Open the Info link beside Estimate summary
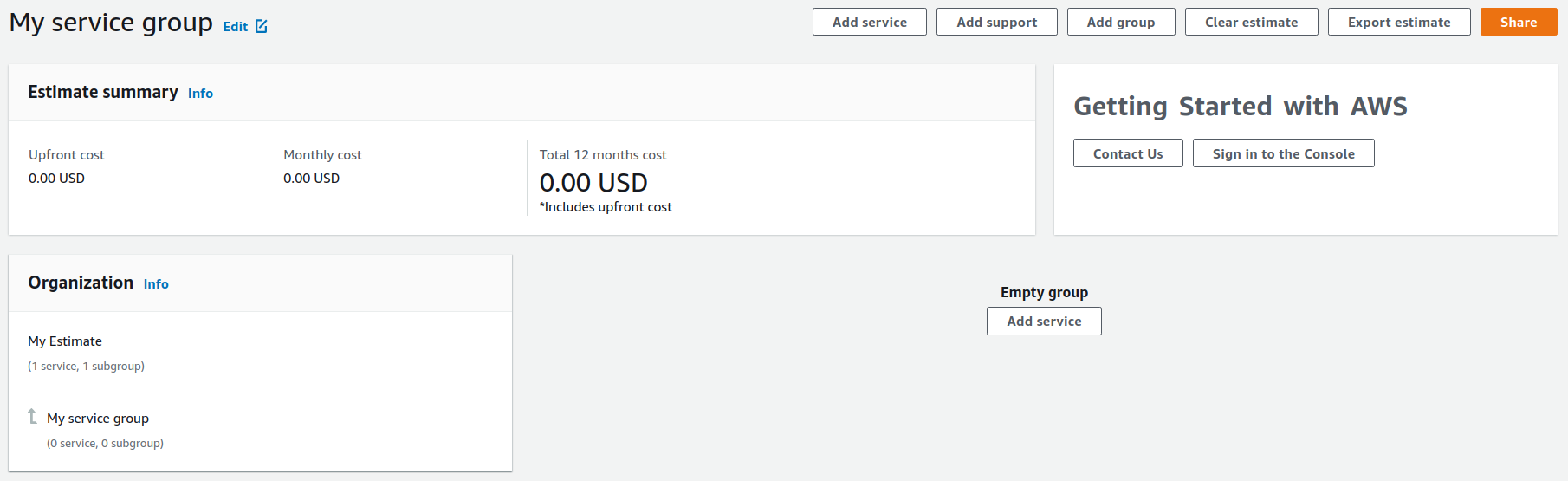 point(200,94)
